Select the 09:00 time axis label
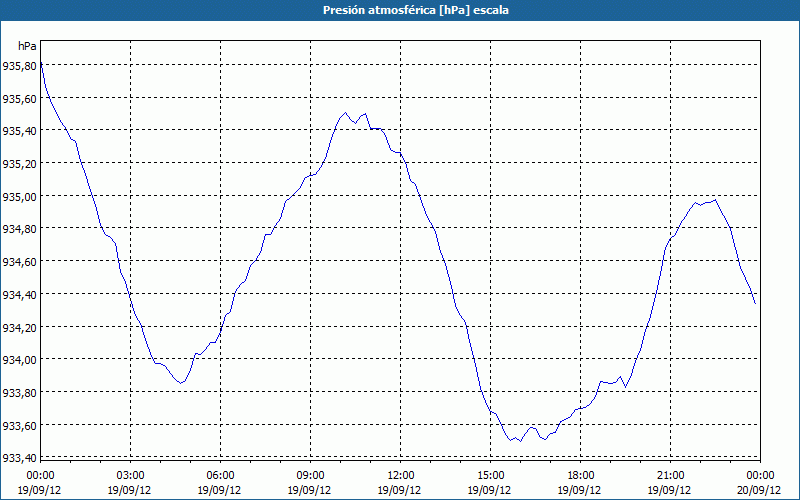Viewport: 800px width, 500px height. click(310, 476)
